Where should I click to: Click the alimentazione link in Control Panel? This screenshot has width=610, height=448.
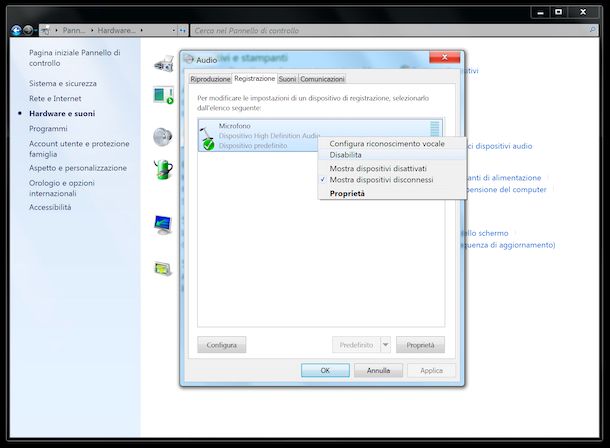point(504,178)
